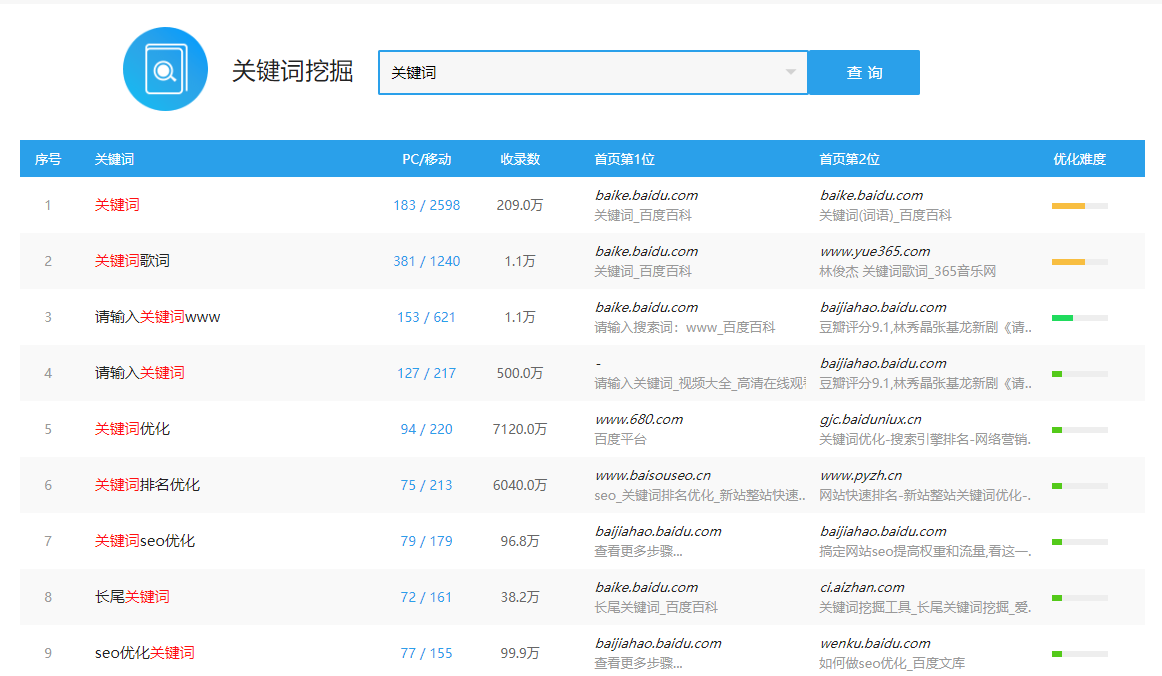Open wenku.baidu.com result domain
The image size is (1162, 676).
875,643
